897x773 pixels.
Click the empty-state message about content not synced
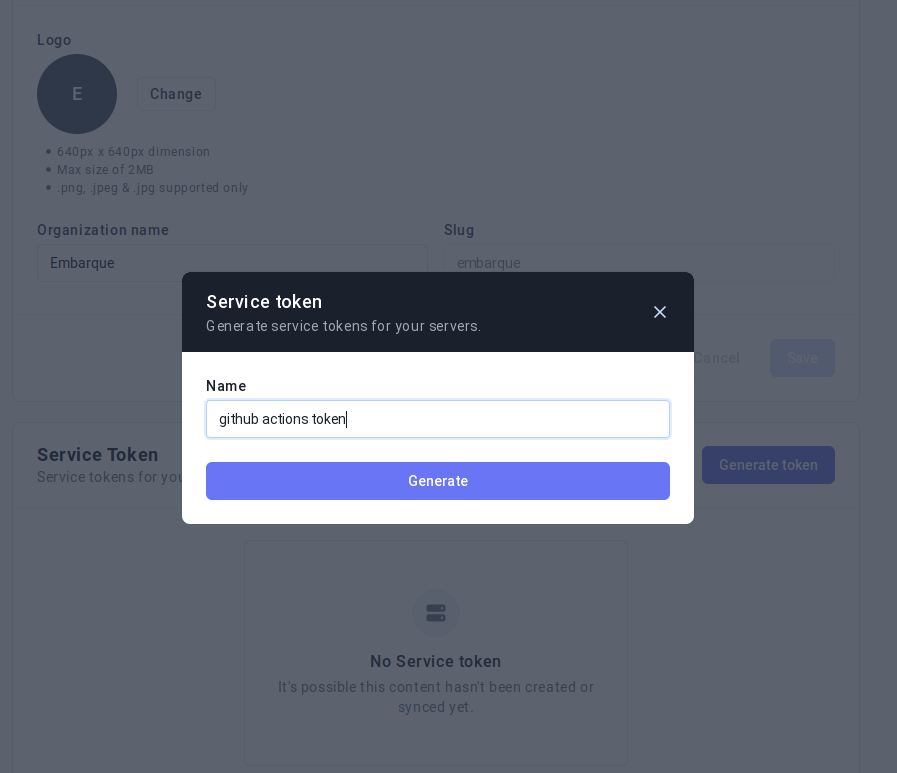pyautogui.click(x=435, y=696)
